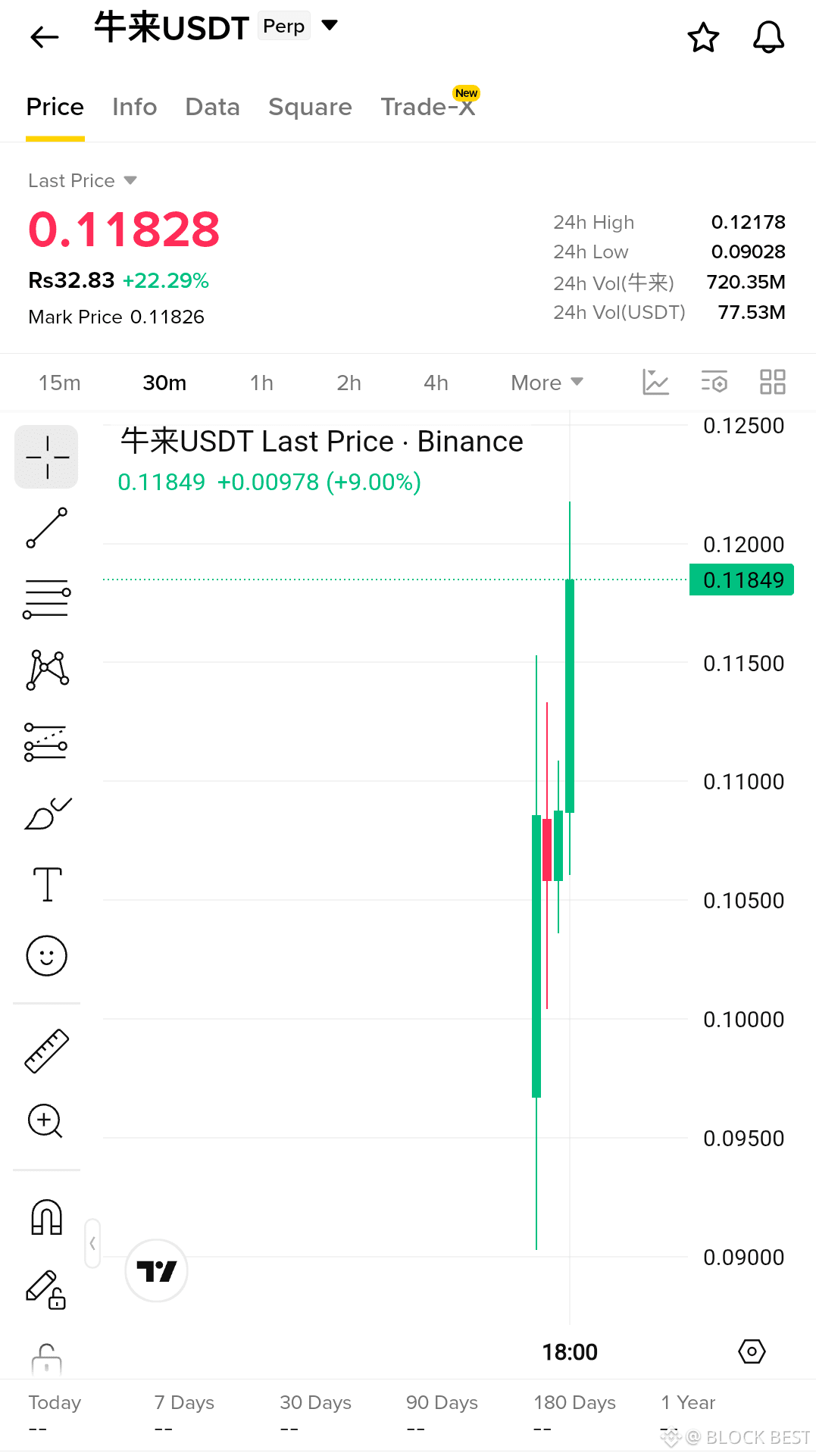Select the ruler measure tool
Screen dimensions: 816x1456
tap(46, 1051)
